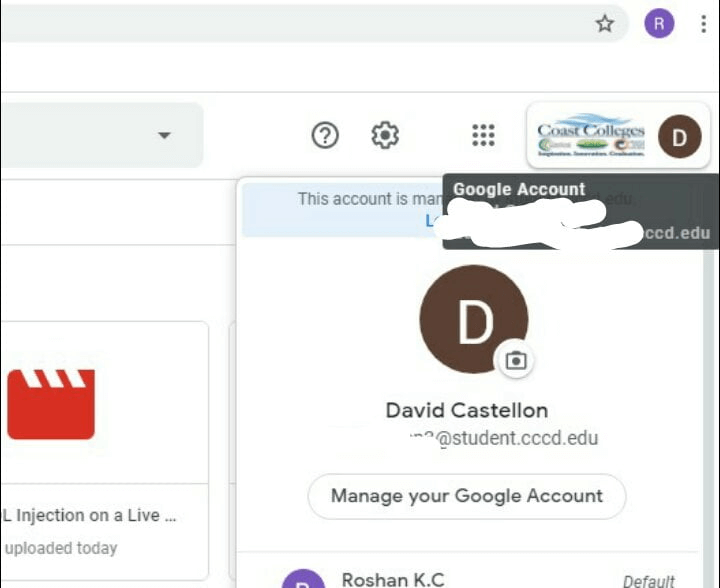Bookmark this page with the star icon
The height and width of the screenshot is (588, 720).
(x=605, y=23)
